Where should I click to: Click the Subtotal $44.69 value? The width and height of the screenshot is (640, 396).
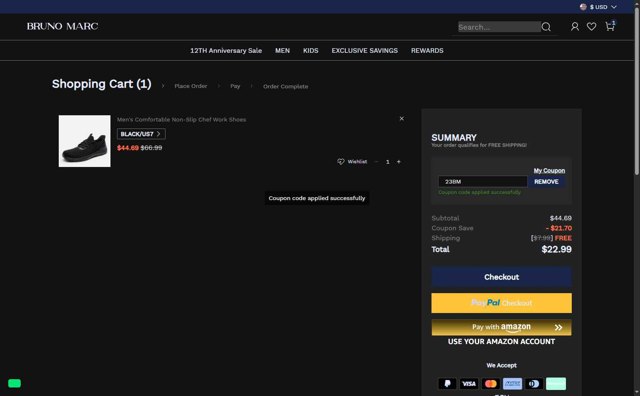coord(560,218)
